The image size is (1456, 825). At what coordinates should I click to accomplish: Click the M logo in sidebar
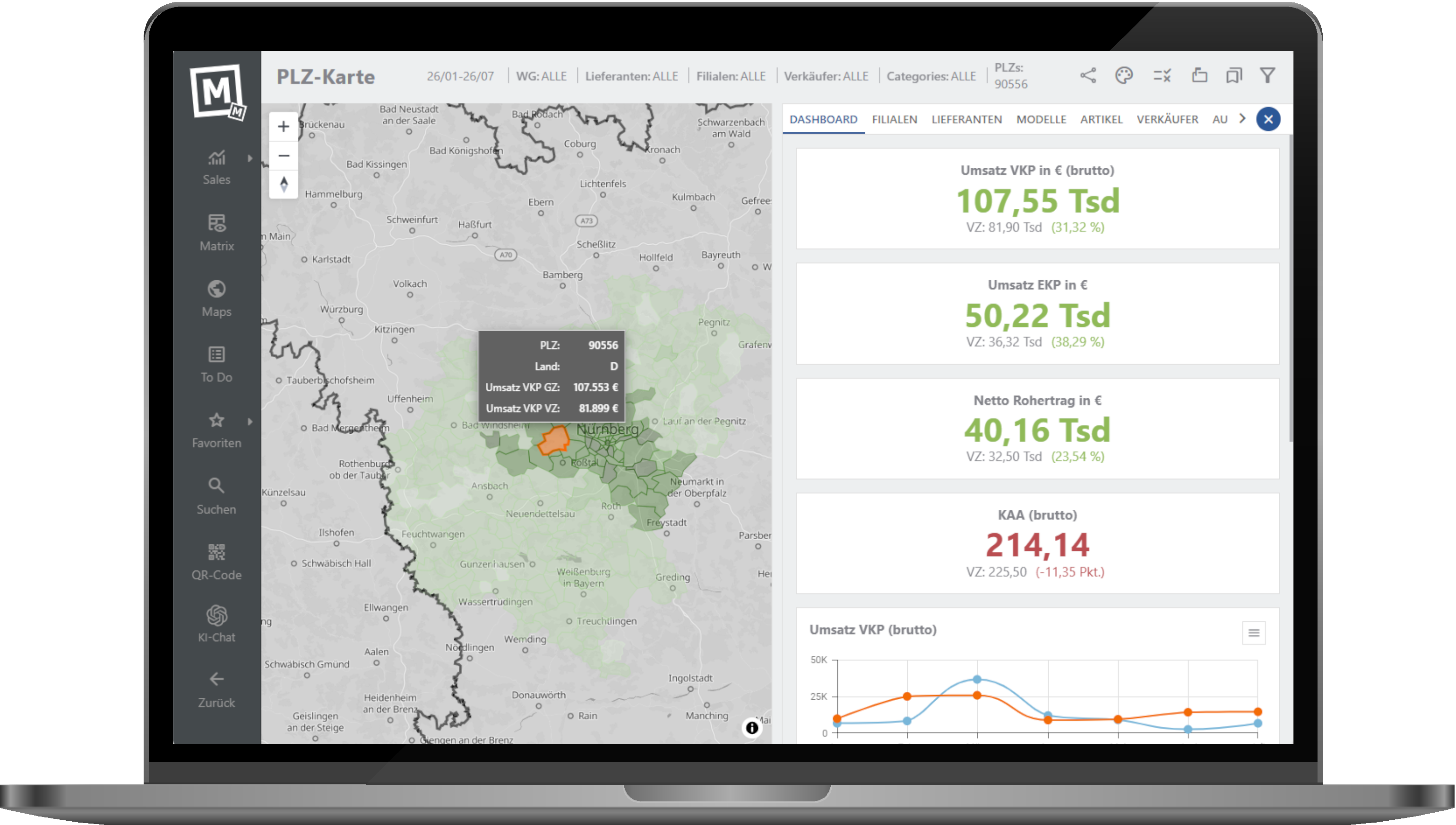click(x=218, y=92)
